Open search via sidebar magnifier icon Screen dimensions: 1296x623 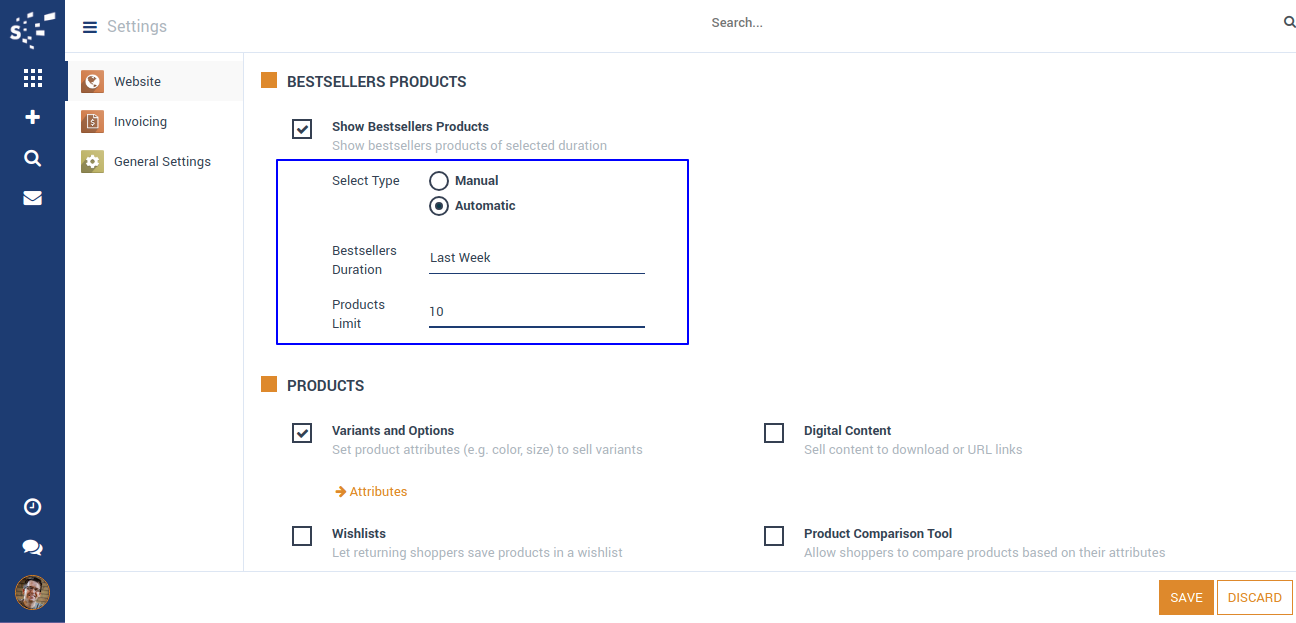32,158
